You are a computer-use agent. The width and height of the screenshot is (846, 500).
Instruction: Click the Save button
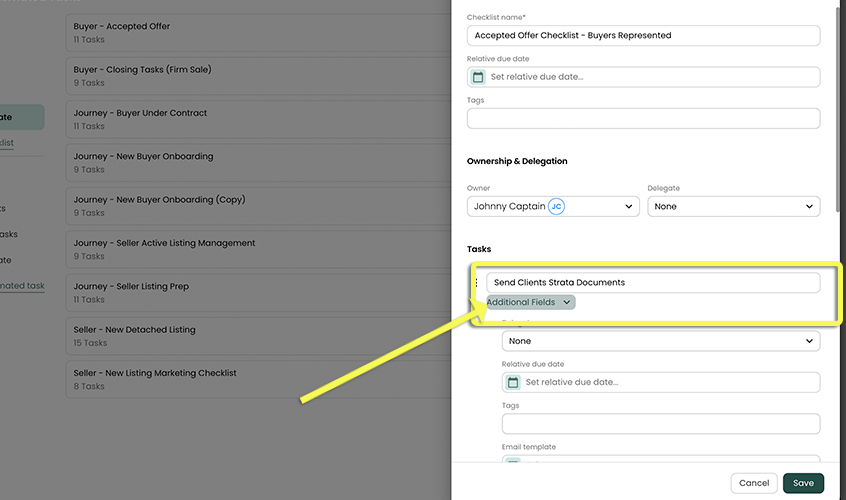click(803, 483)
